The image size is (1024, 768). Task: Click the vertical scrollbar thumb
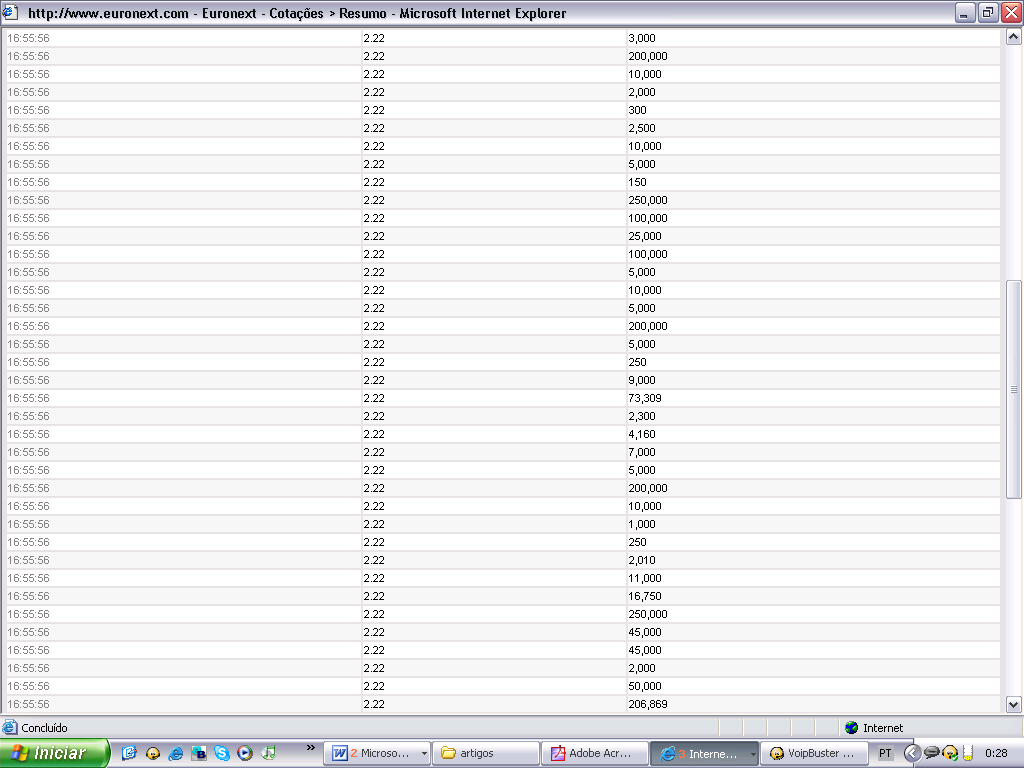coord(1014,389)
